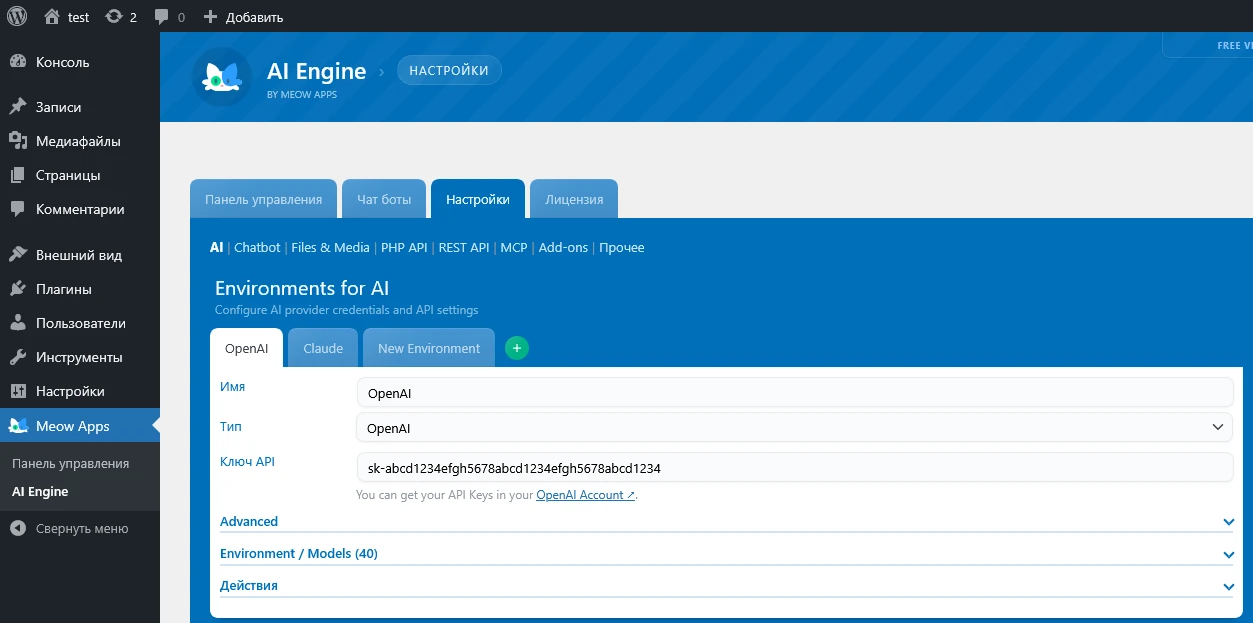This screenshot has height=623, width=1253.
Task: Open Пользователи in the sidebar
Action: pos(80,323)
